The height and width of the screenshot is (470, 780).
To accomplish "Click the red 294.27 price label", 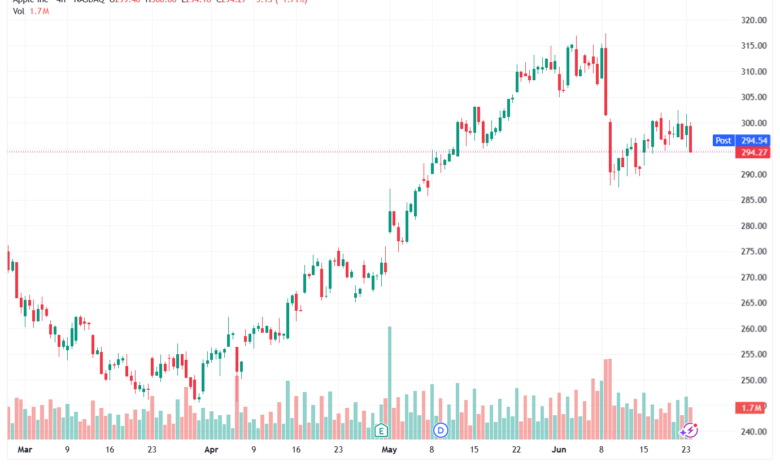I will [753, 152].
